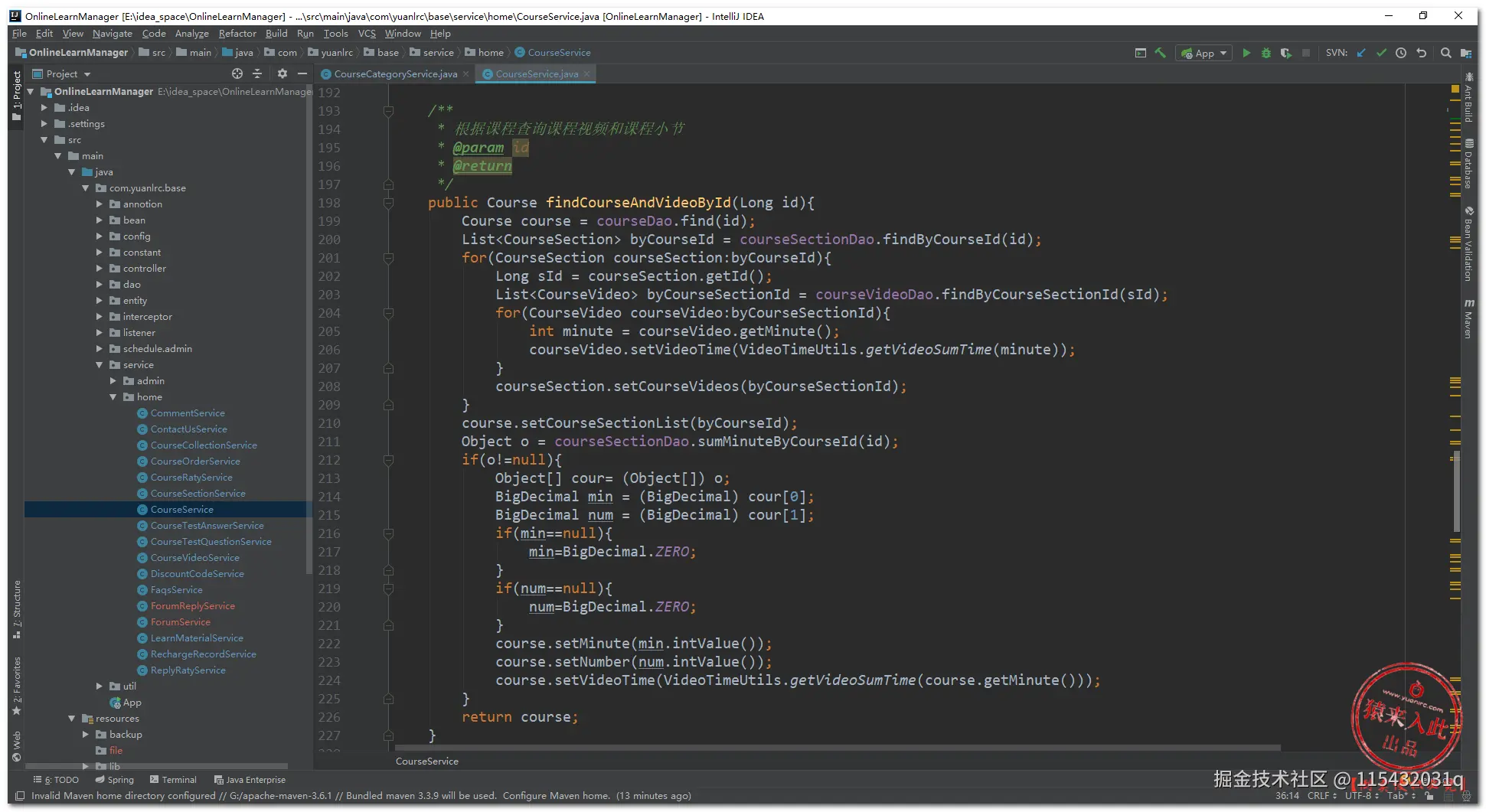Show SVN history clock icon
The image size is (1486, 812).
pyautogui.click(x=1401, y=53)
